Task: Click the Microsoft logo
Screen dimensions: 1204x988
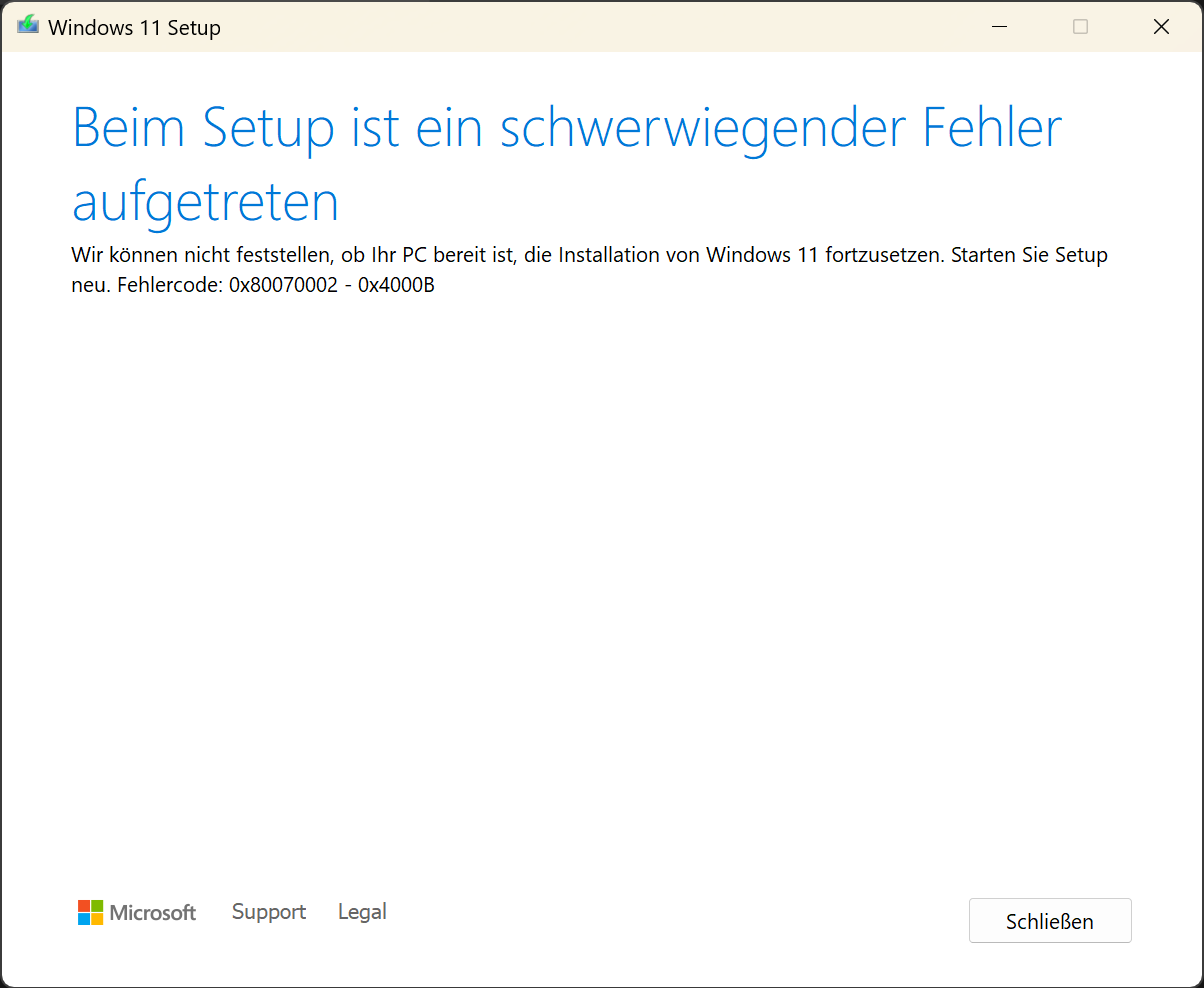Action: tap(137, 912)
